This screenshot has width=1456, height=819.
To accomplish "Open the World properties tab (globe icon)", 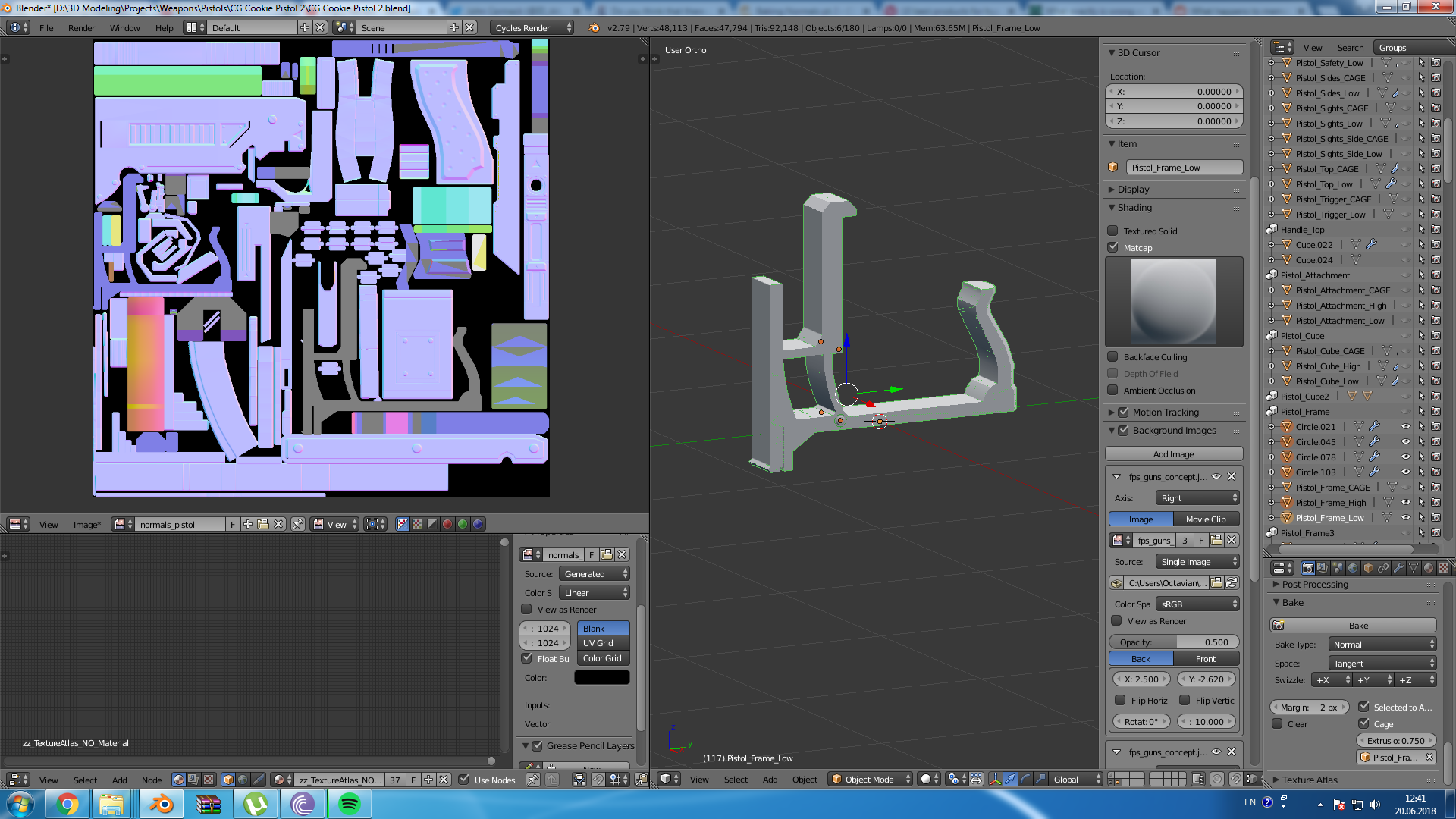I will click(1353, 568).
